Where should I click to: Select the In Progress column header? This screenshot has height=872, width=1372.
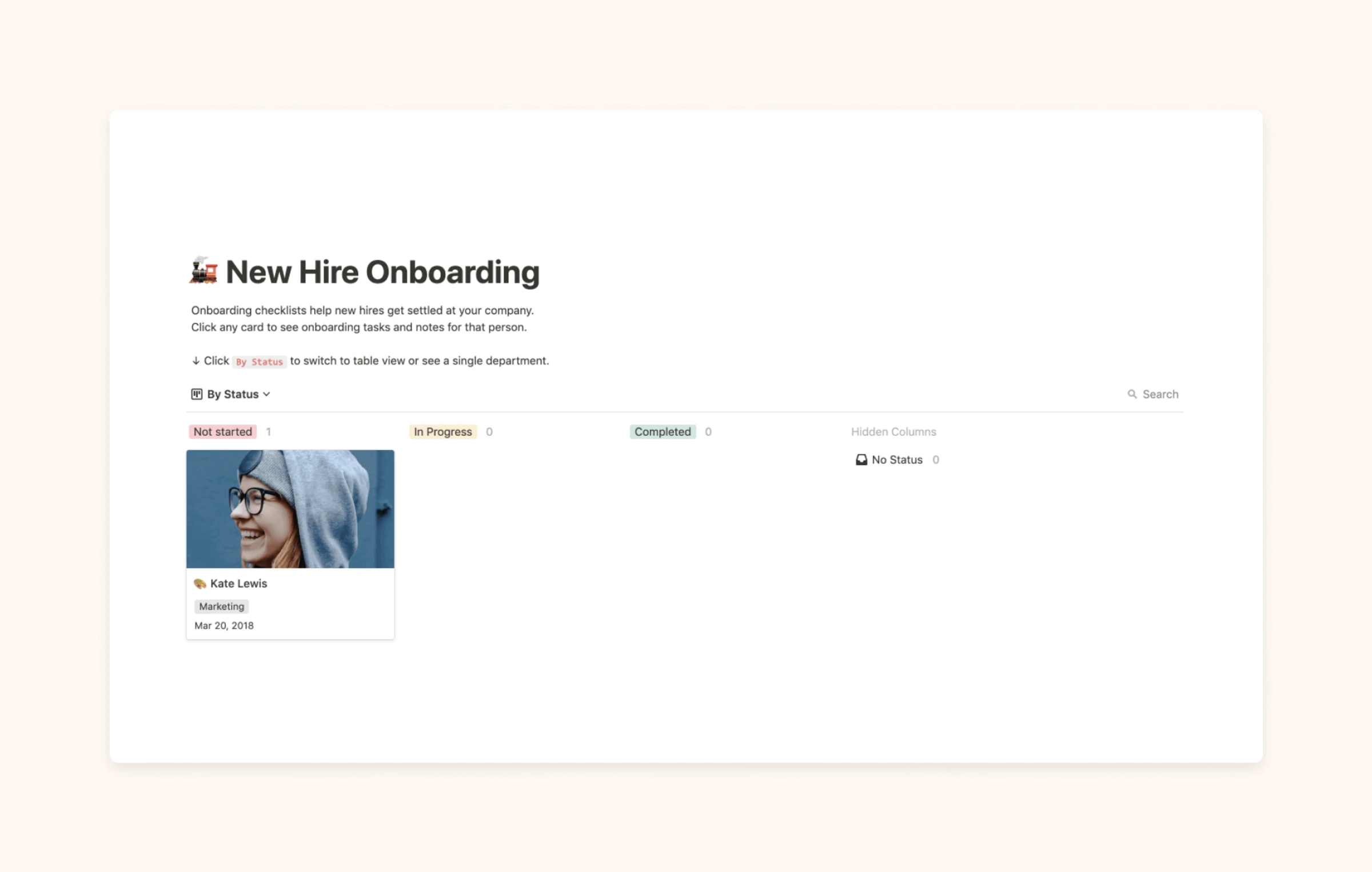pyautogui.click(x=442, y=431)
